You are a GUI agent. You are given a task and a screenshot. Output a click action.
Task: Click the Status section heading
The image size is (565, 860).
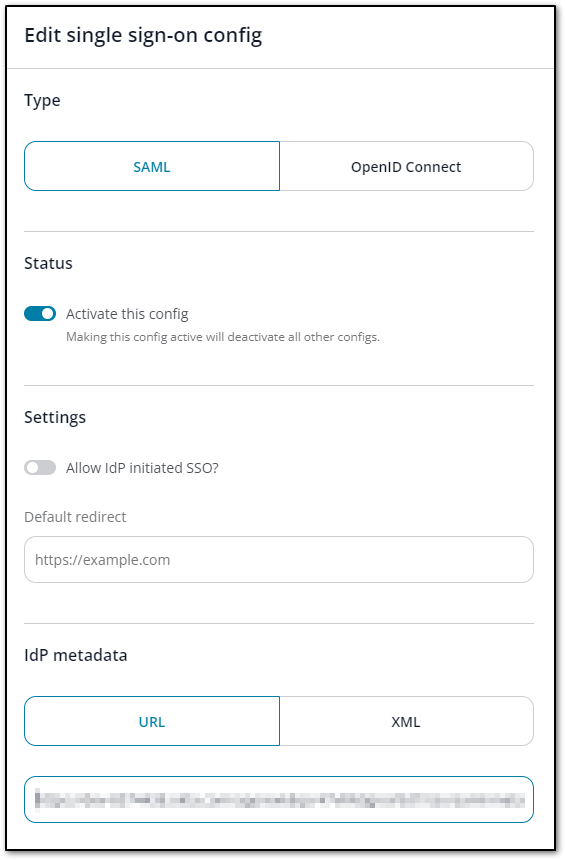click(x=48, y=263)
